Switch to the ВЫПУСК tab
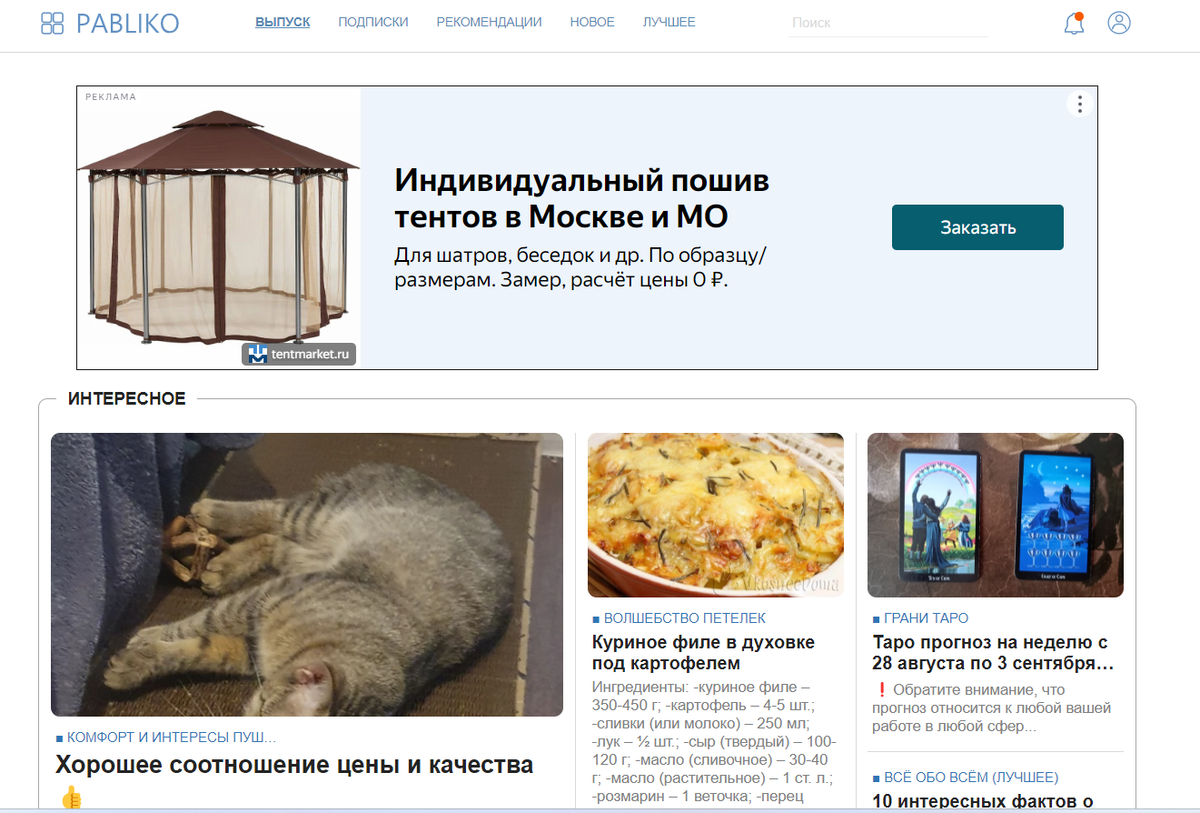 [x=283, y=22]
